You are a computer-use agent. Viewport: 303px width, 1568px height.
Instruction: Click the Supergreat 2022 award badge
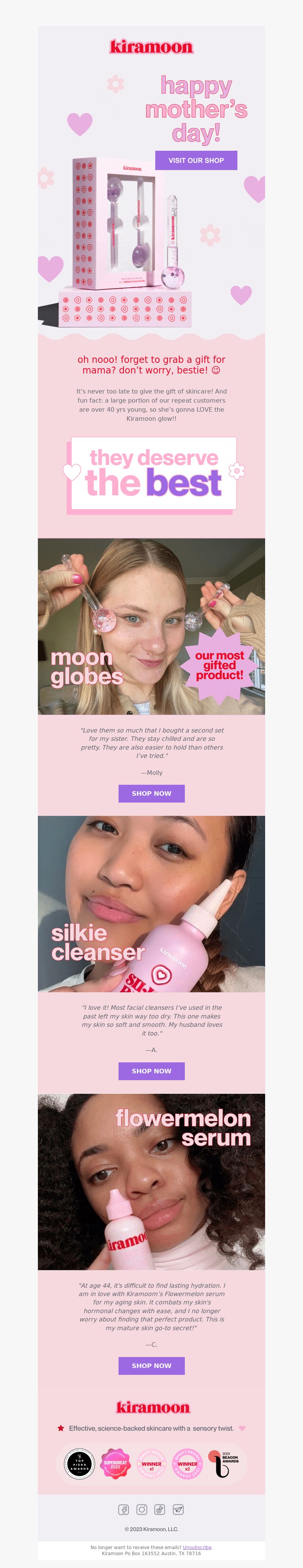[116, 1464]
